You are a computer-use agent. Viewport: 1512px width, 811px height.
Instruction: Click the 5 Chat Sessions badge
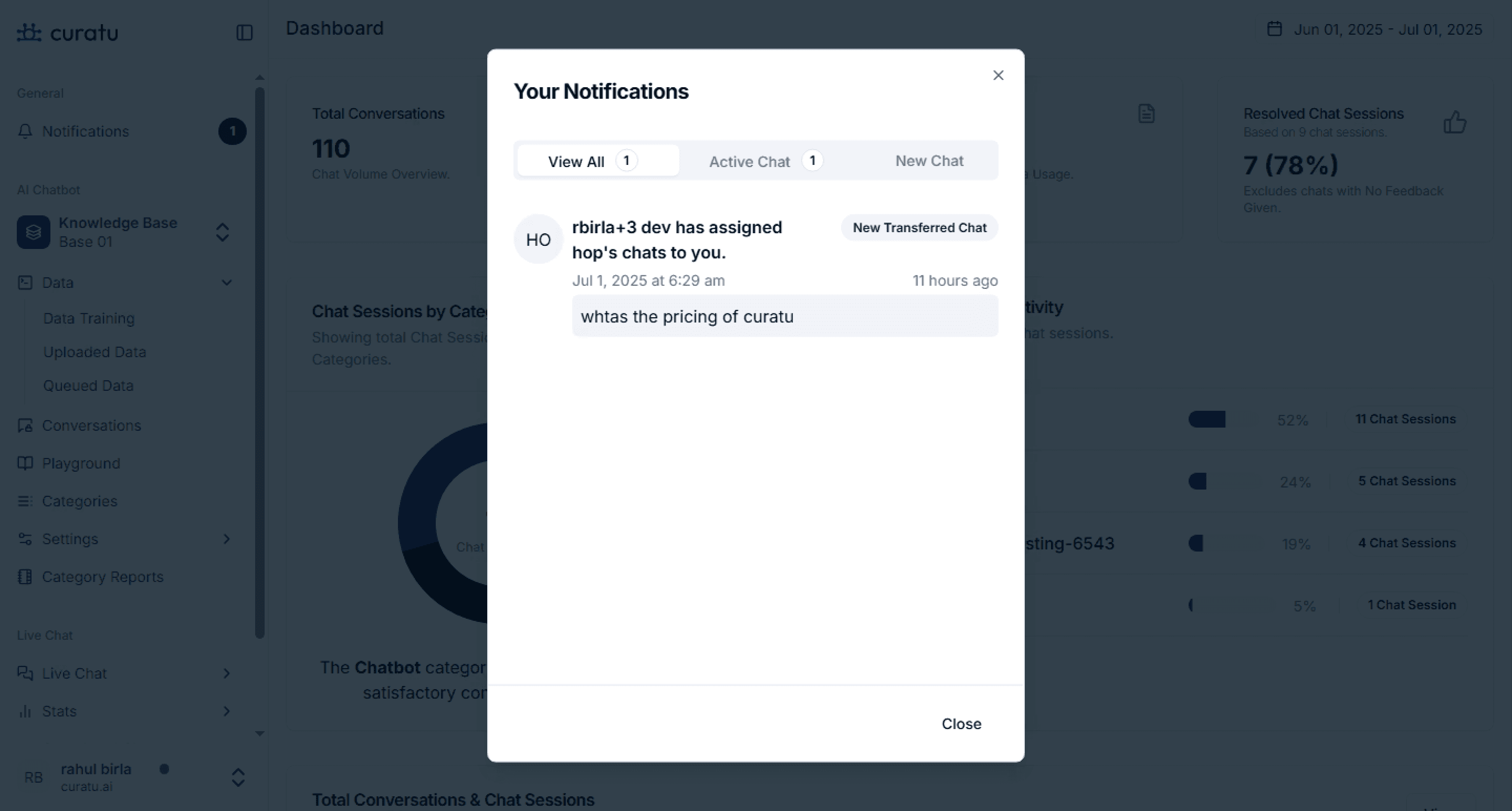pyautogui.click(x=1406, y=481)
